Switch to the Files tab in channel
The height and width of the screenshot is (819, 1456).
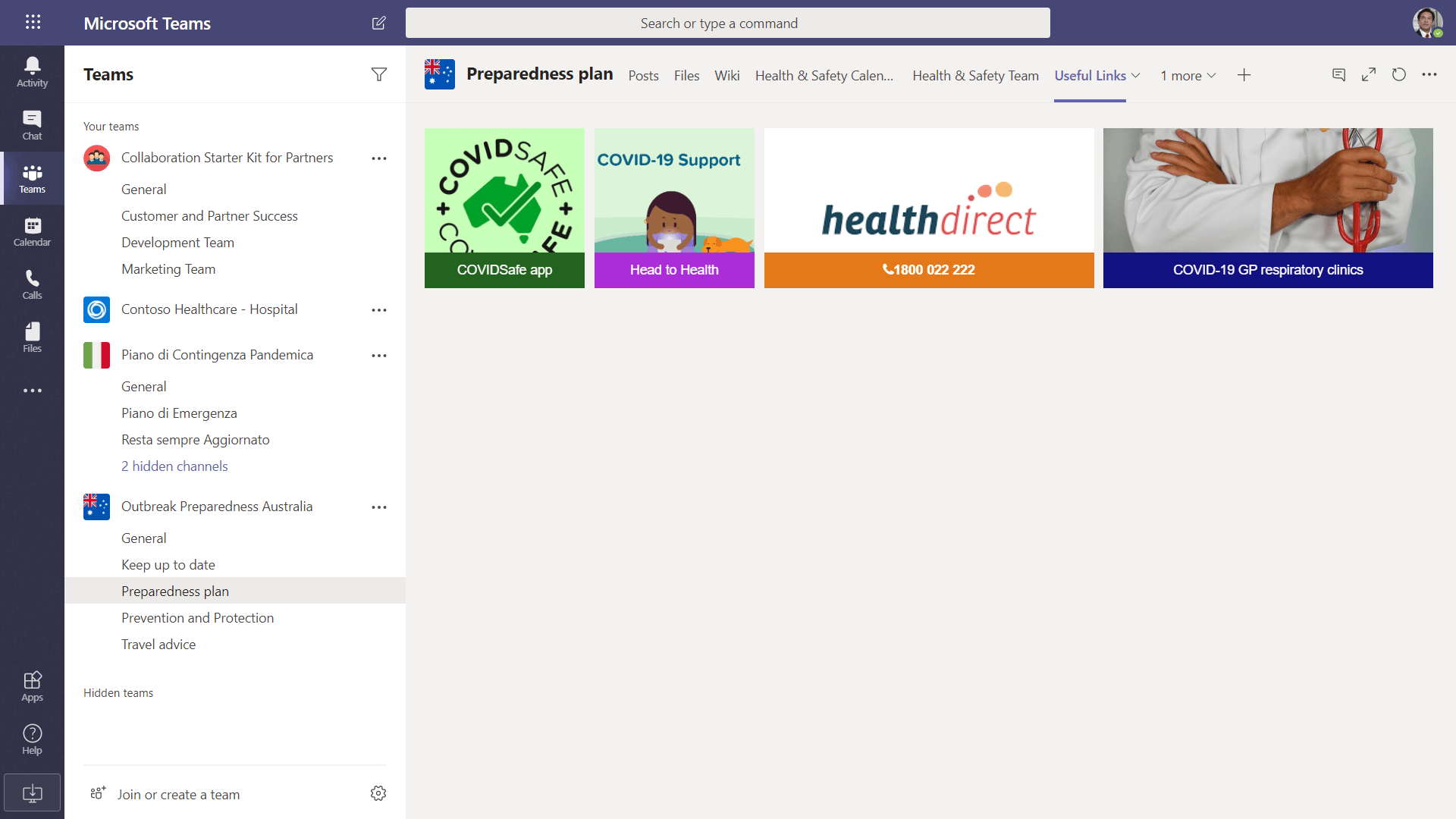pyautogui.click(x=686, y=76)
